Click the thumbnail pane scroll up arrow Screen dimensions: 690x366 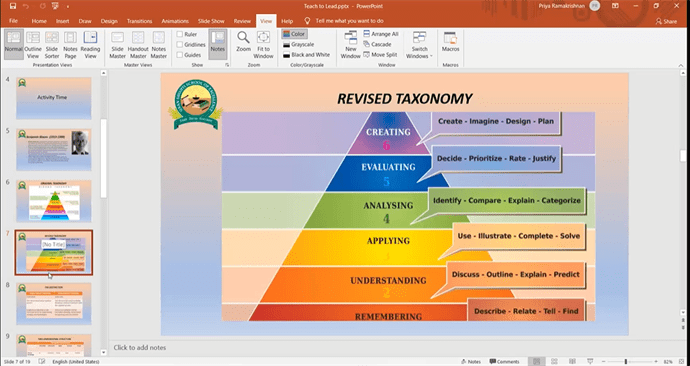(x=104, y=73)
